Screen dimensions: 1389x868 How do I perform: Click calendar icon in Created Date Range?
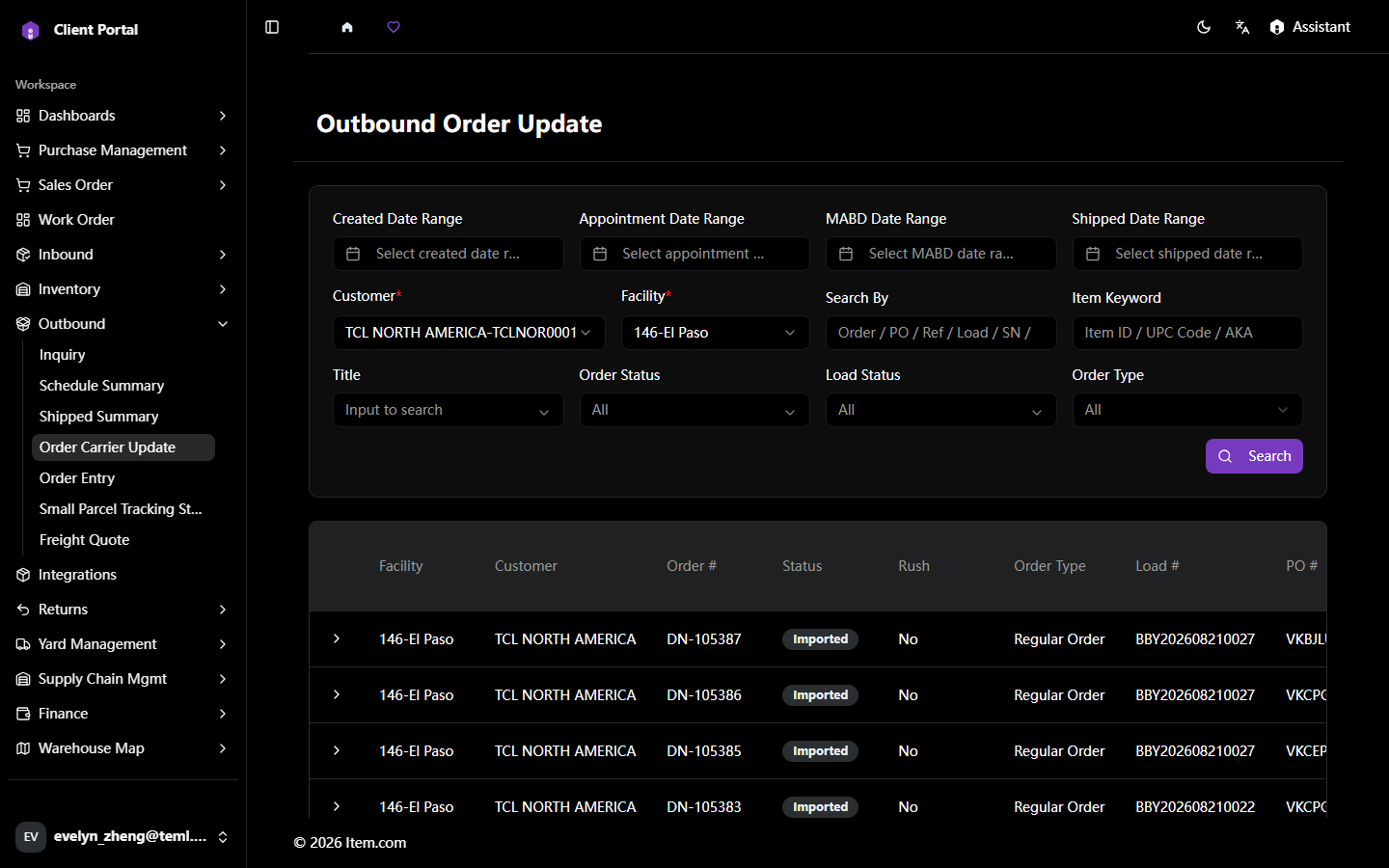tap(353, 254)
